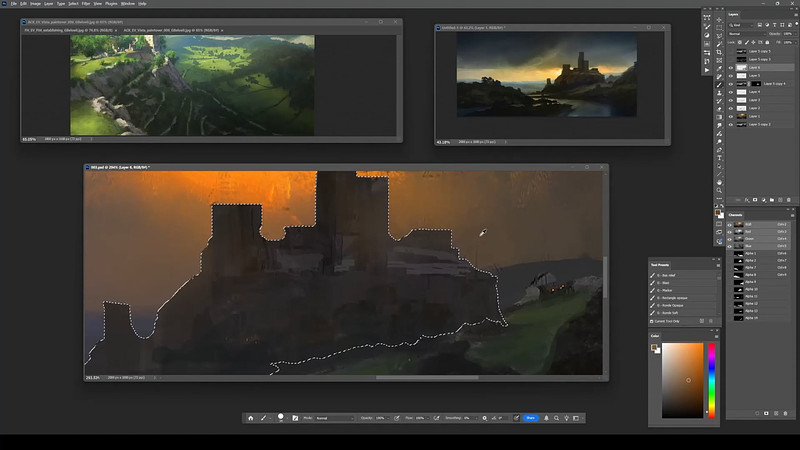Click the trash icon in Layers panel

pyautogui.click(x=789, y=200)
